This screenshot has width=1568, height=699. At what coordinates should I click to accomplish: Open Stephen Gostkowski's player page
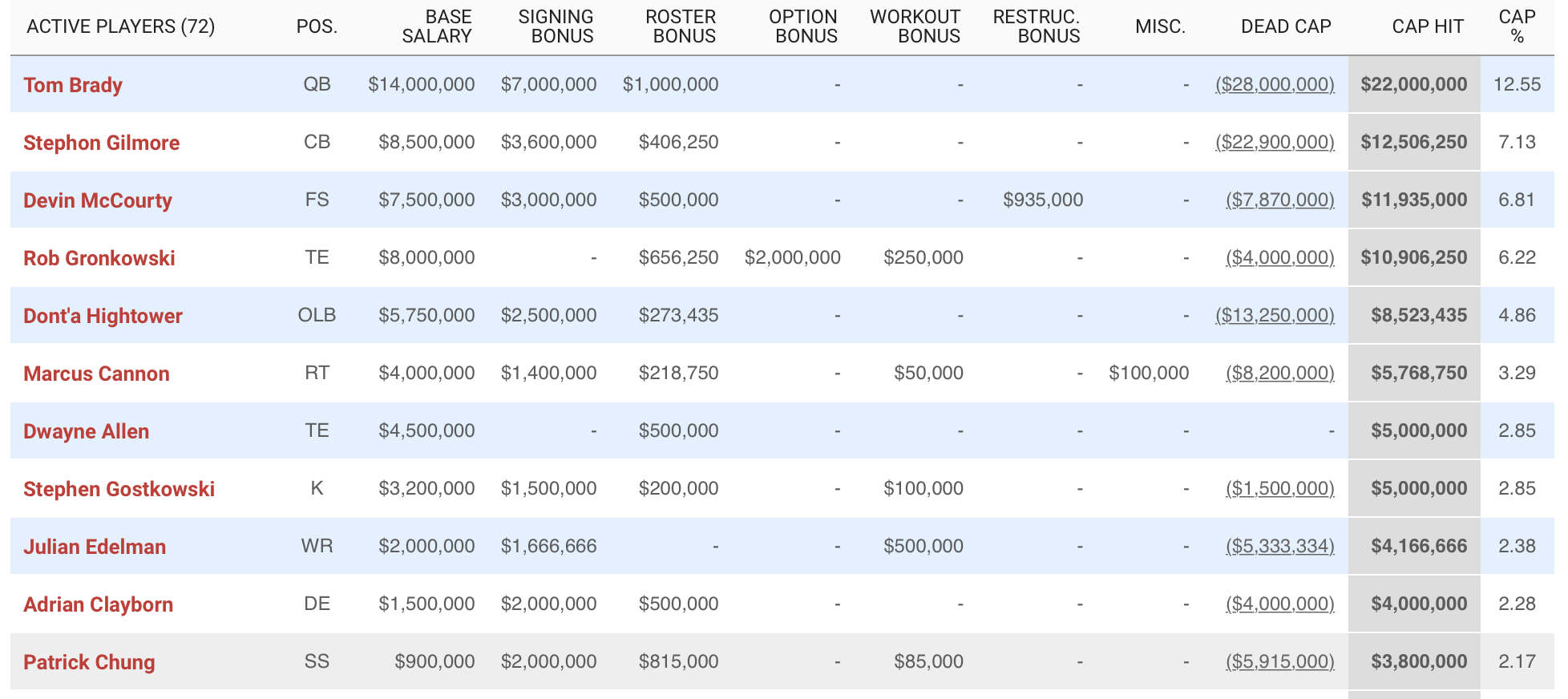119,489
